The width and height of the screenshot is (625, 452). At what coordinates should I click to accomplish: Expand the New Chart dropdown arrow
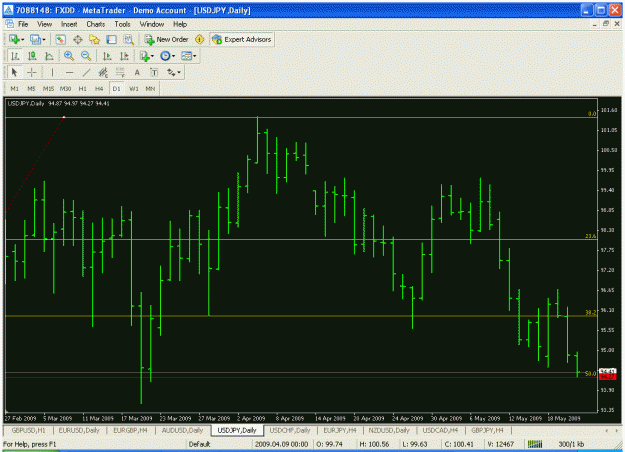23,39
